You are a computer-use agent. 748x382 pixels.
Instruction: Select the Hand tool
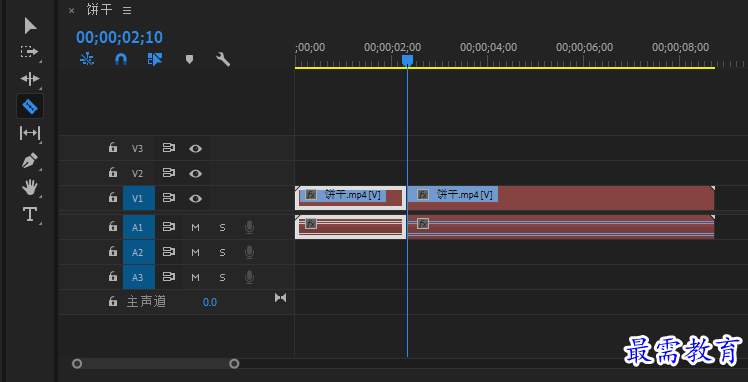(x=30, y=187)
